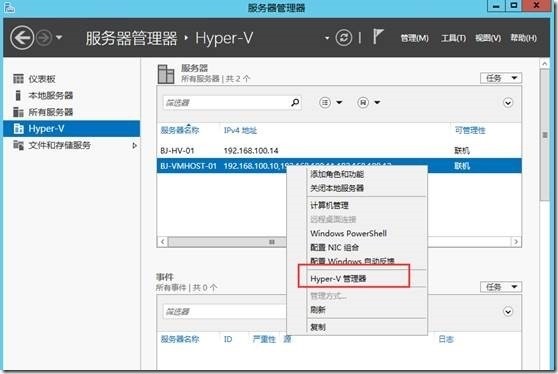Image resolution: width=558 pixels, height=374 pixels.
Task: Select the BJ-VMHOST-01 server row
Action: click(x=339, y=166)
